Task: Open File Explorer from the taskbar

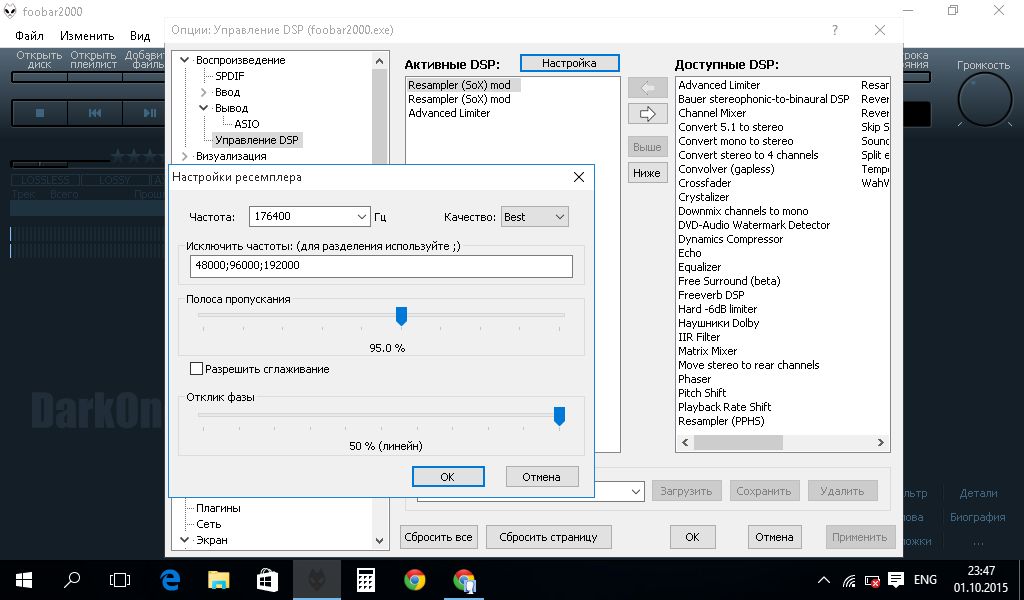Action: click(219, 580)
